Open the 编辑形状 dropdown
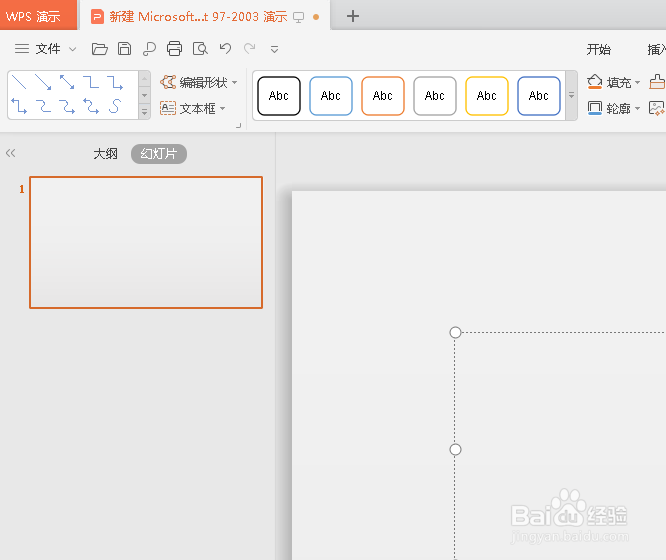666x560 pixels. click(x=234, y=82)
